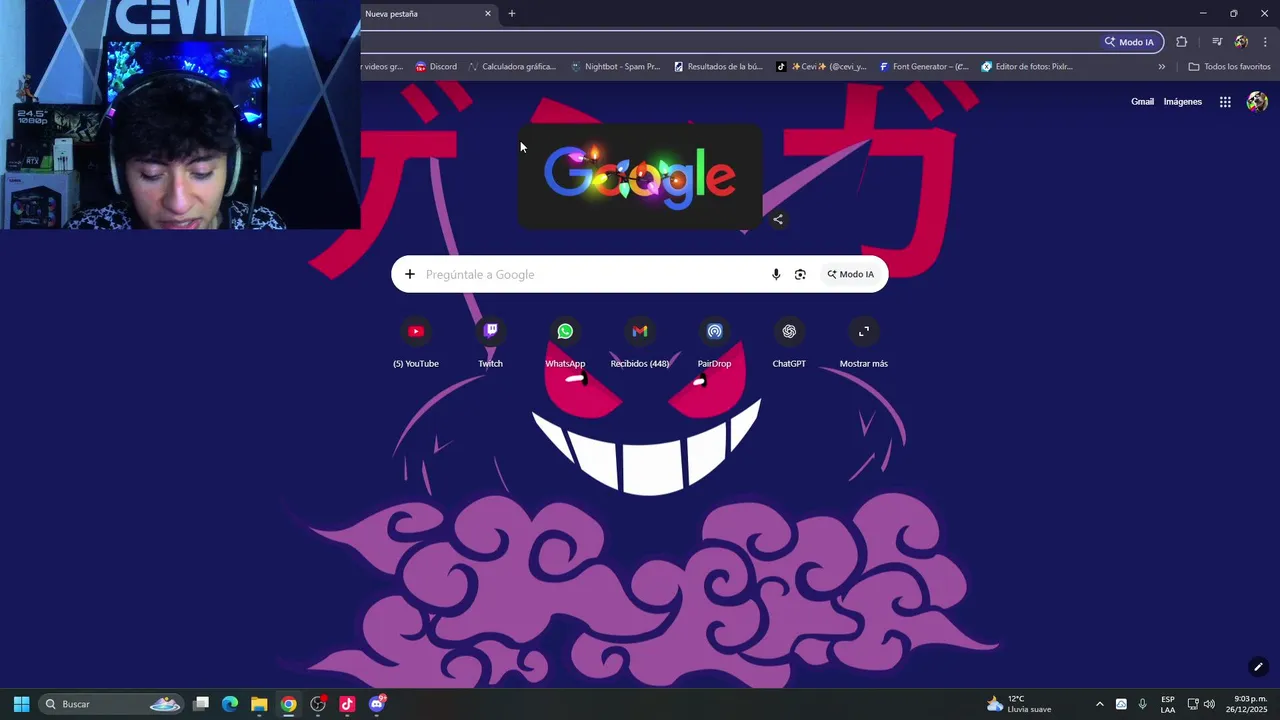Open the Resultados de la bú... bookmark
The width and height of the screenshot is (1280, 720).
coord(718,67)
